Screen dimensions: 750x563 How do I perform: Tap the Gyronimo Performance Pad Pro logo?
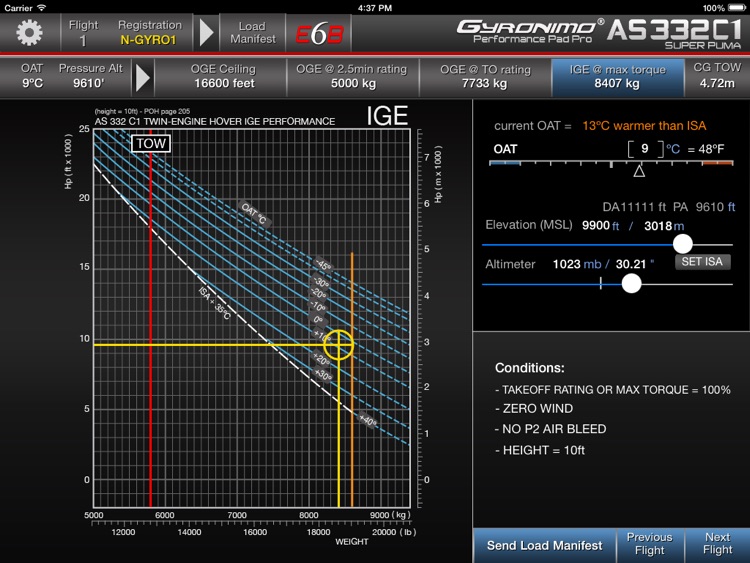pos(530,32)
